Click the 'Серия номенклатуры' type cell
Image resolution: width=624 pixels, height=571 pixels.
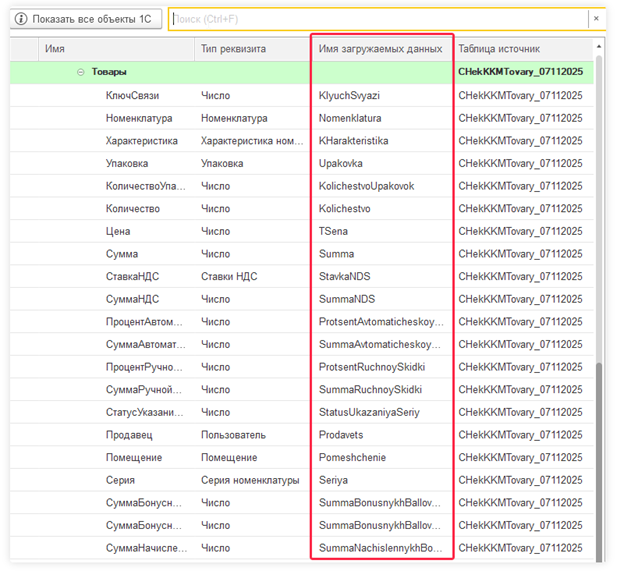(250, 480)
